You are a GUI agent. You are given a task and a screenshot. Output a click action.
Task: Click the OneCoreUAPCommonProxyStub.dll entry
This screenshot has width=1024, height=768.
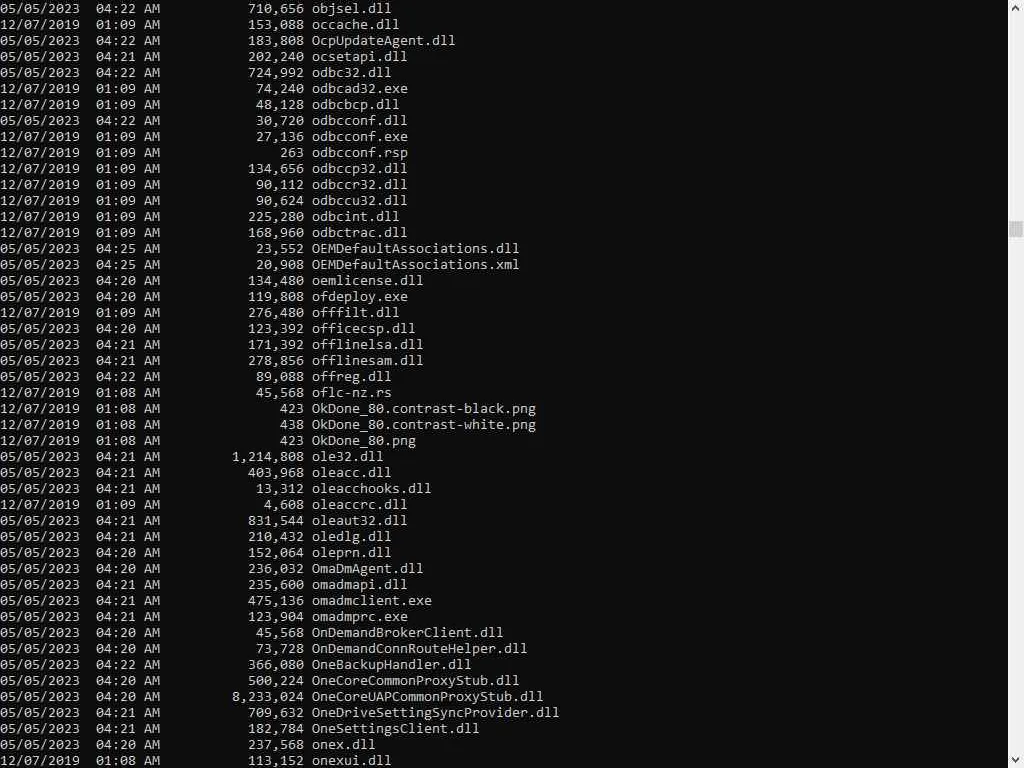click(427, 697)
